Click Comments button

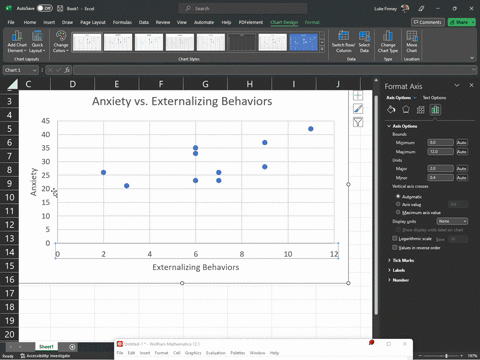pos(428,22)
